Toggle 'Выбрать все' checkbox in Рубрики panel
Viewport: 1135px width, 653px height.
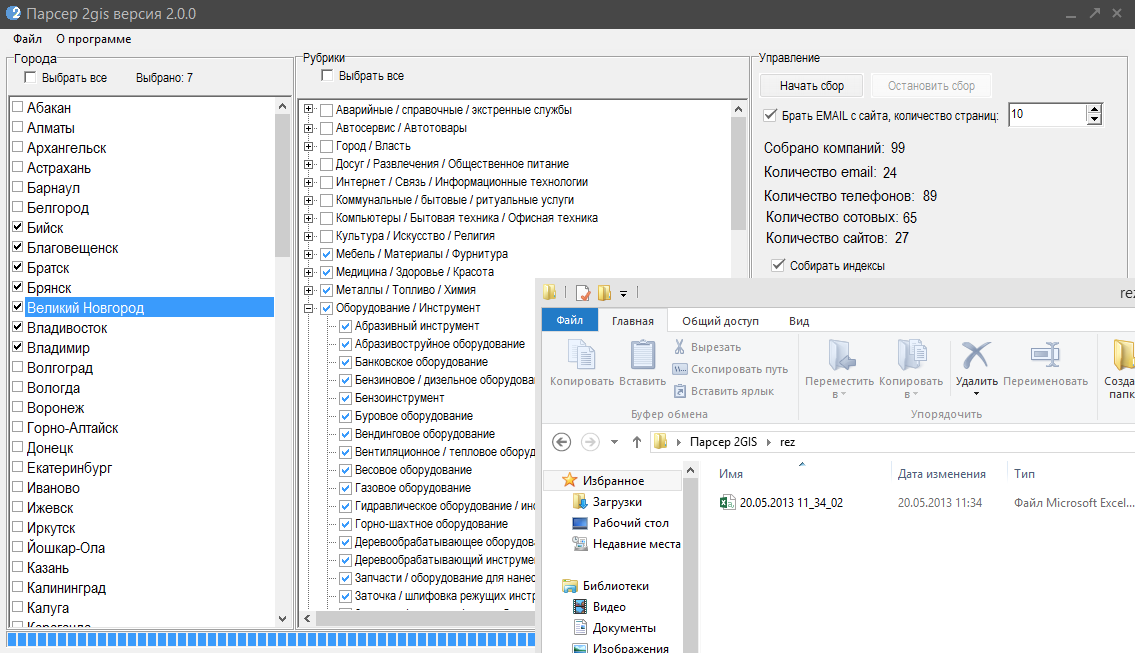click(x=327, y=75)
